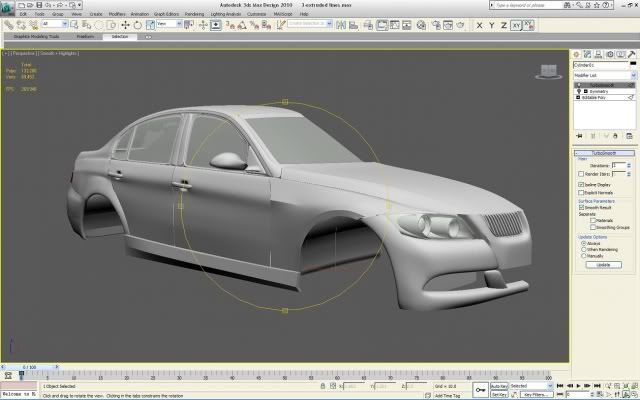640x400 pixels.
Task: Switch to the Freeform ribbon tab
Action: click(x=85, y=37)
